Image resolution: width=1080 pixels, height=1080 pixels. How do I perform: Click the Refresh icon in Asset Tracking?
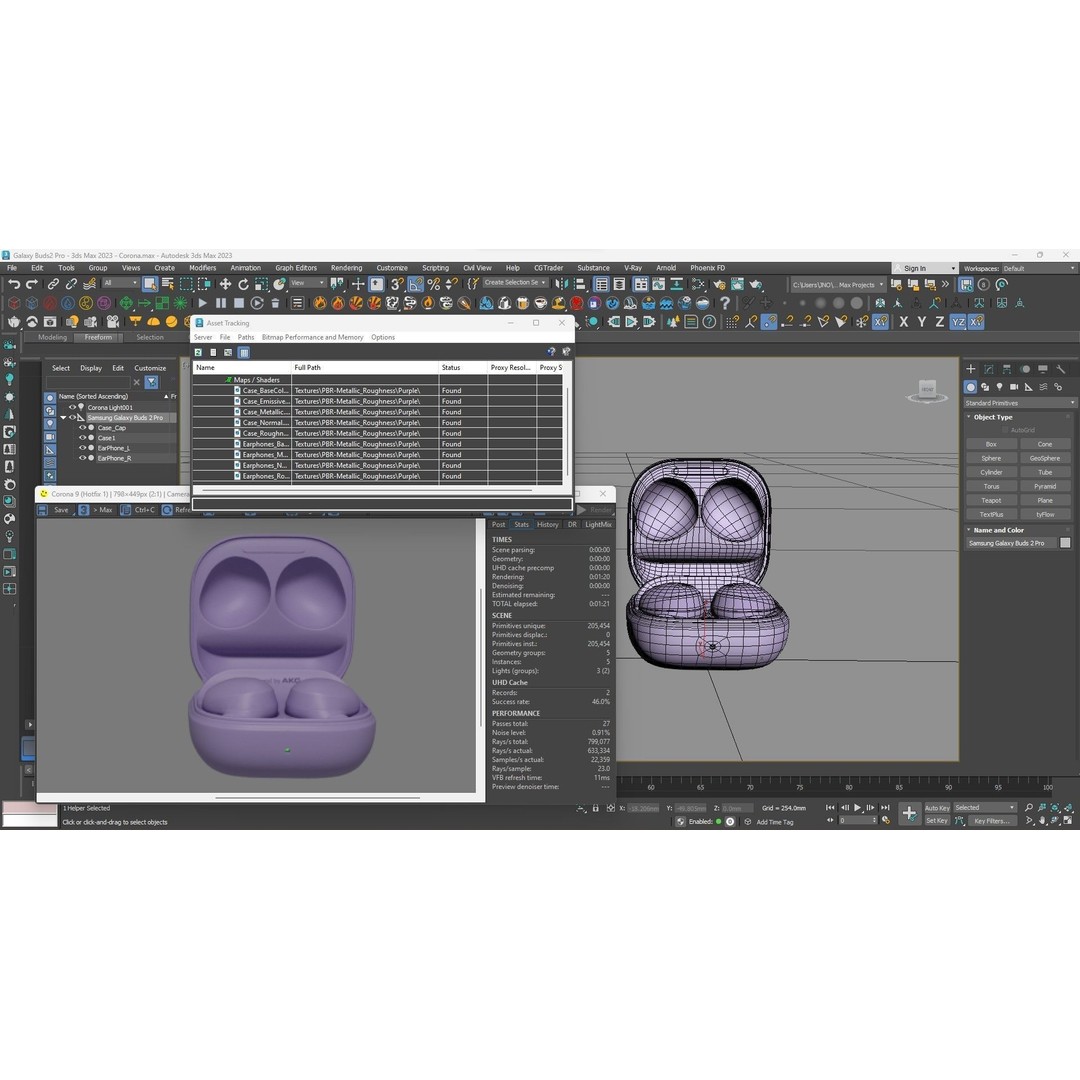(198, 353)
